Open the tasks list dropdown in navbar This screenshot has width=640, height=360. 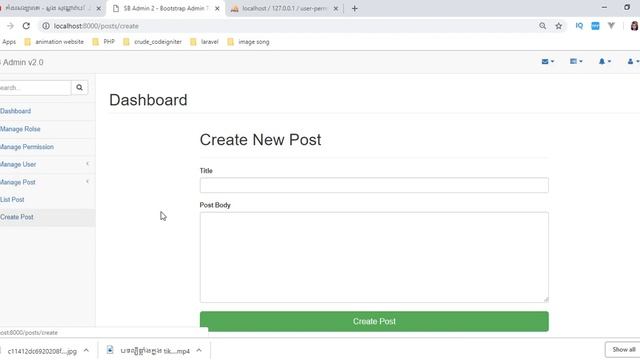pyautogui.click(x=576, y=61)
